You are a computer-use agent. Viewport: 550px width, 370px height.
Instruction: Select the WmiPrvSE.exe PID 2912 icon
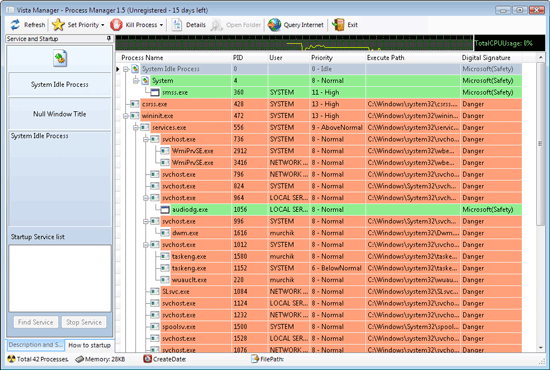point(165,151)
